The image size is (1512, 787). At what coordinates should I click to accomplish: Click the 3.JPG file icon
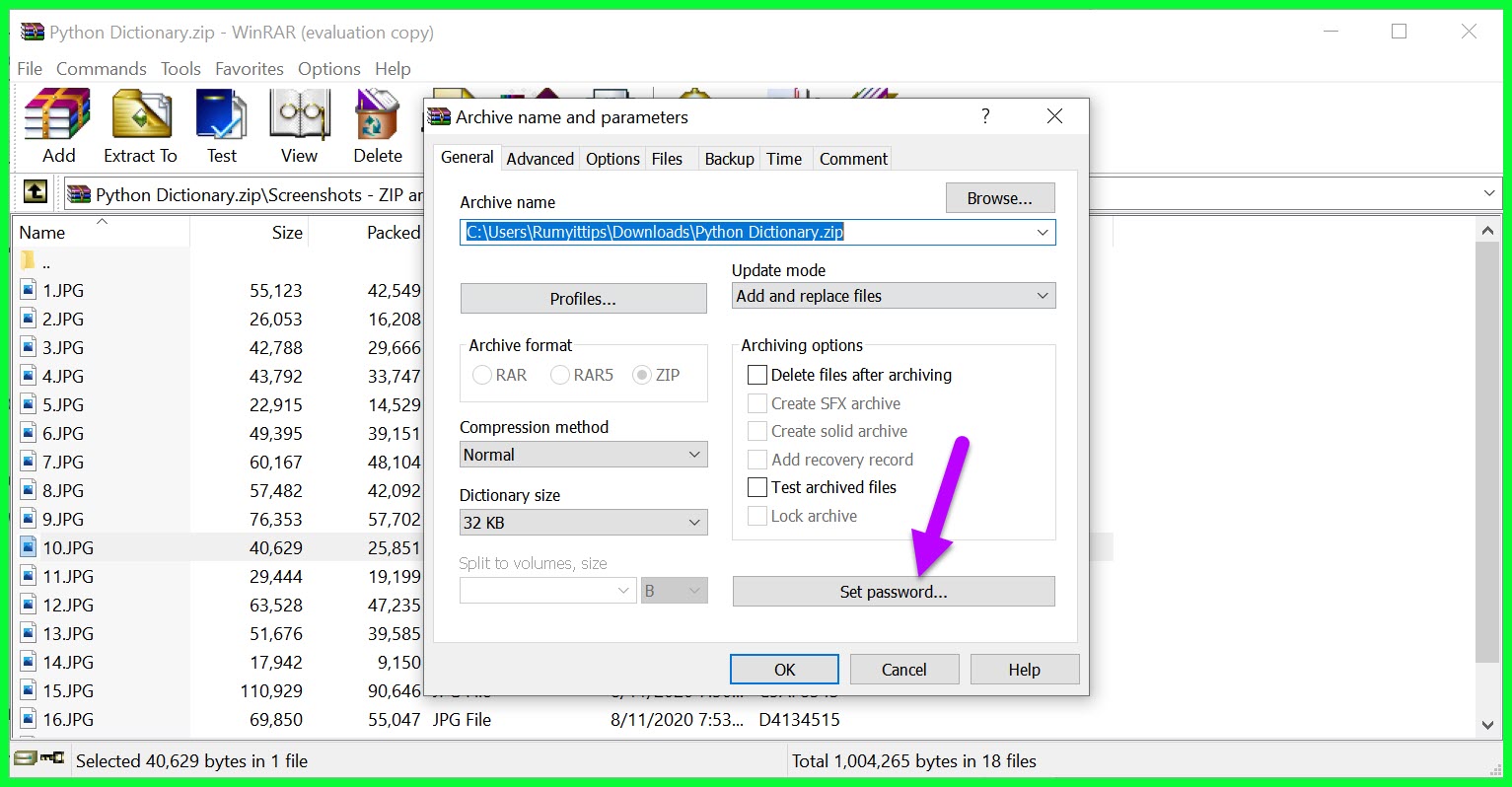29,347
